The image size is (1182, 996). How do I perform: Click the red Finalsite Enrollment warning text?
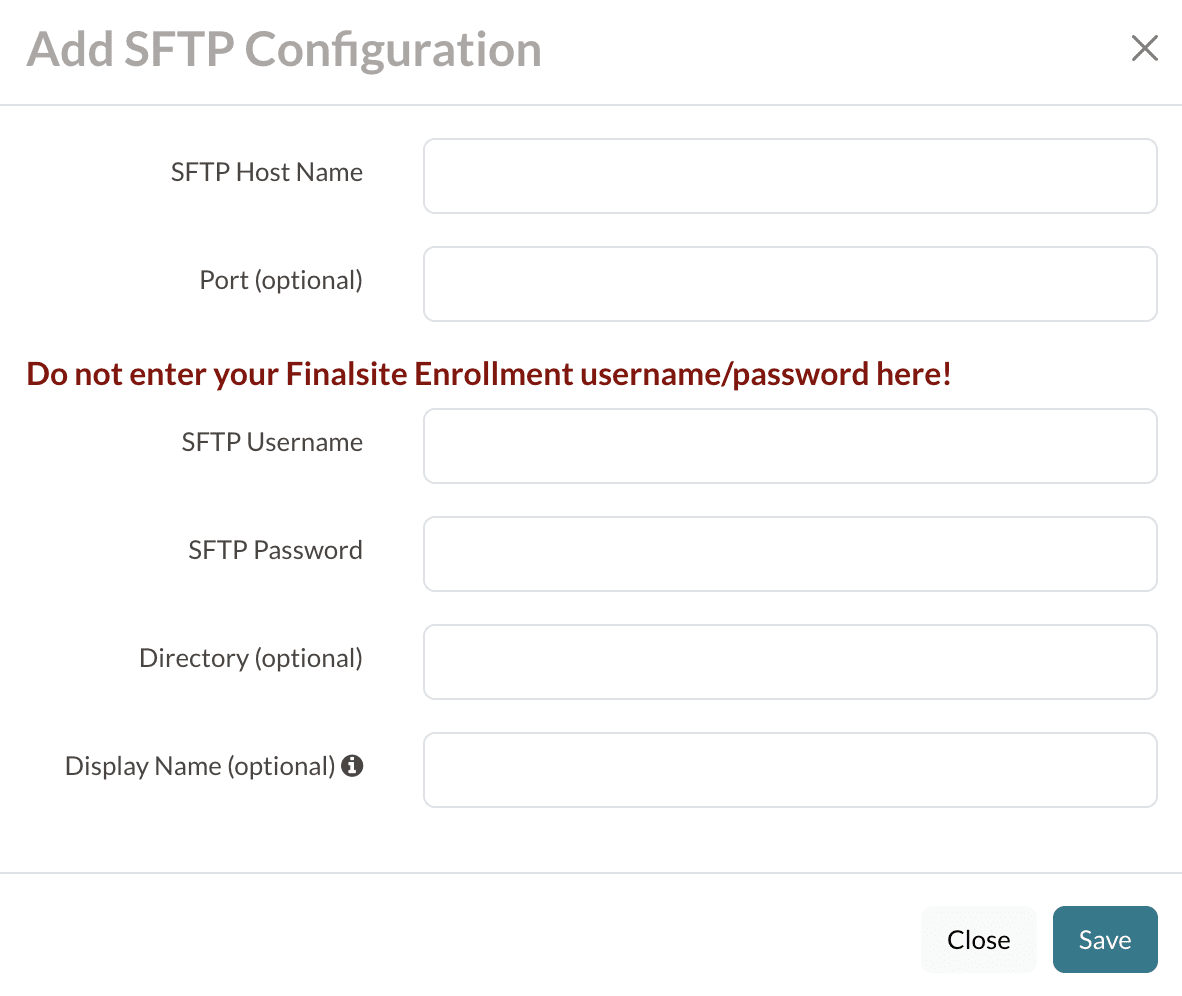click(488, 373)
